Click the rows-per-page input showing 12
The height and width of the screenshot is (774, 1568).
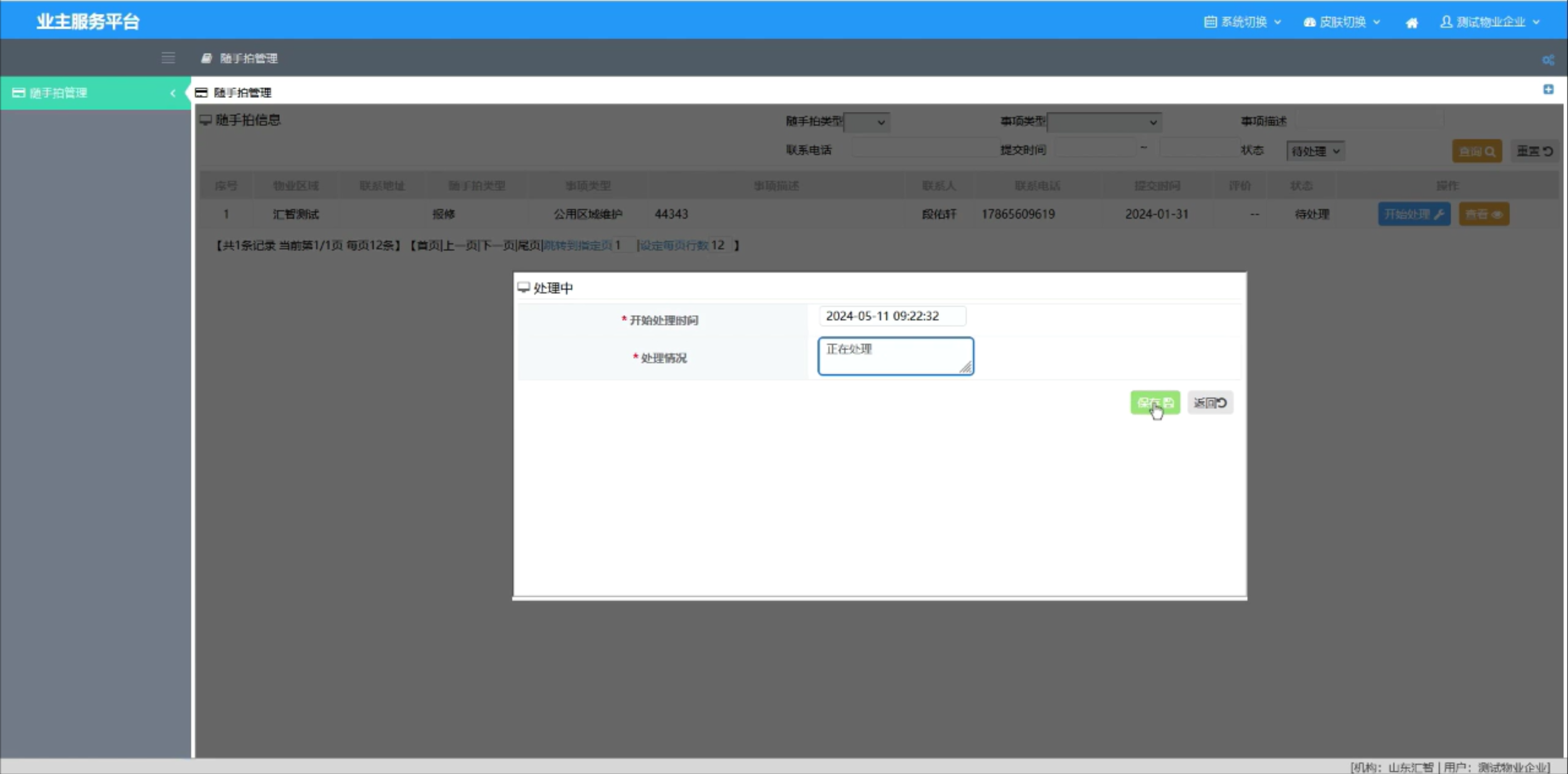[x=720, y=245]
